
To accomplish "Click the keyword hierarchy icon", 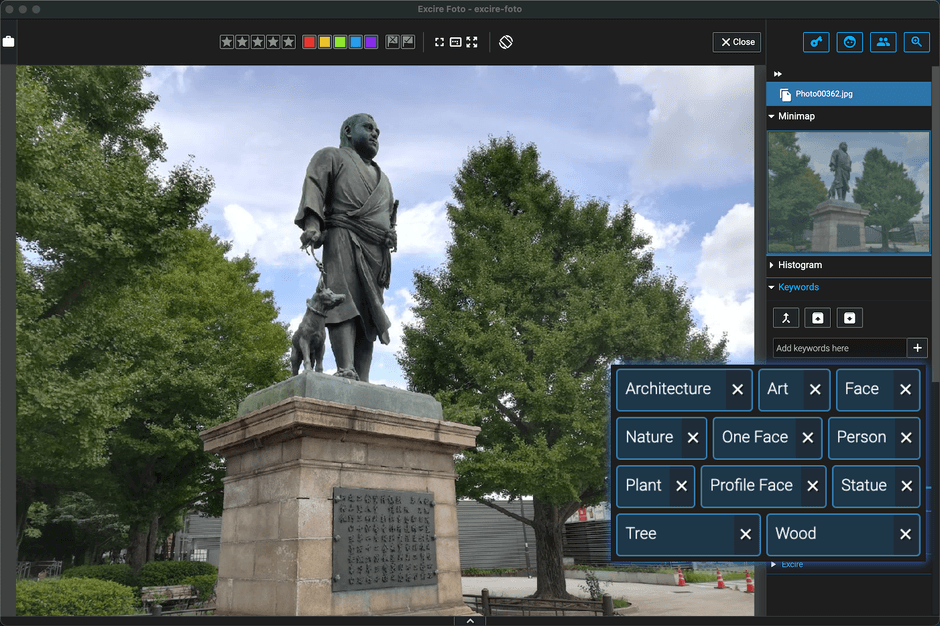I will pyautogui.click(x=786, y=318).
